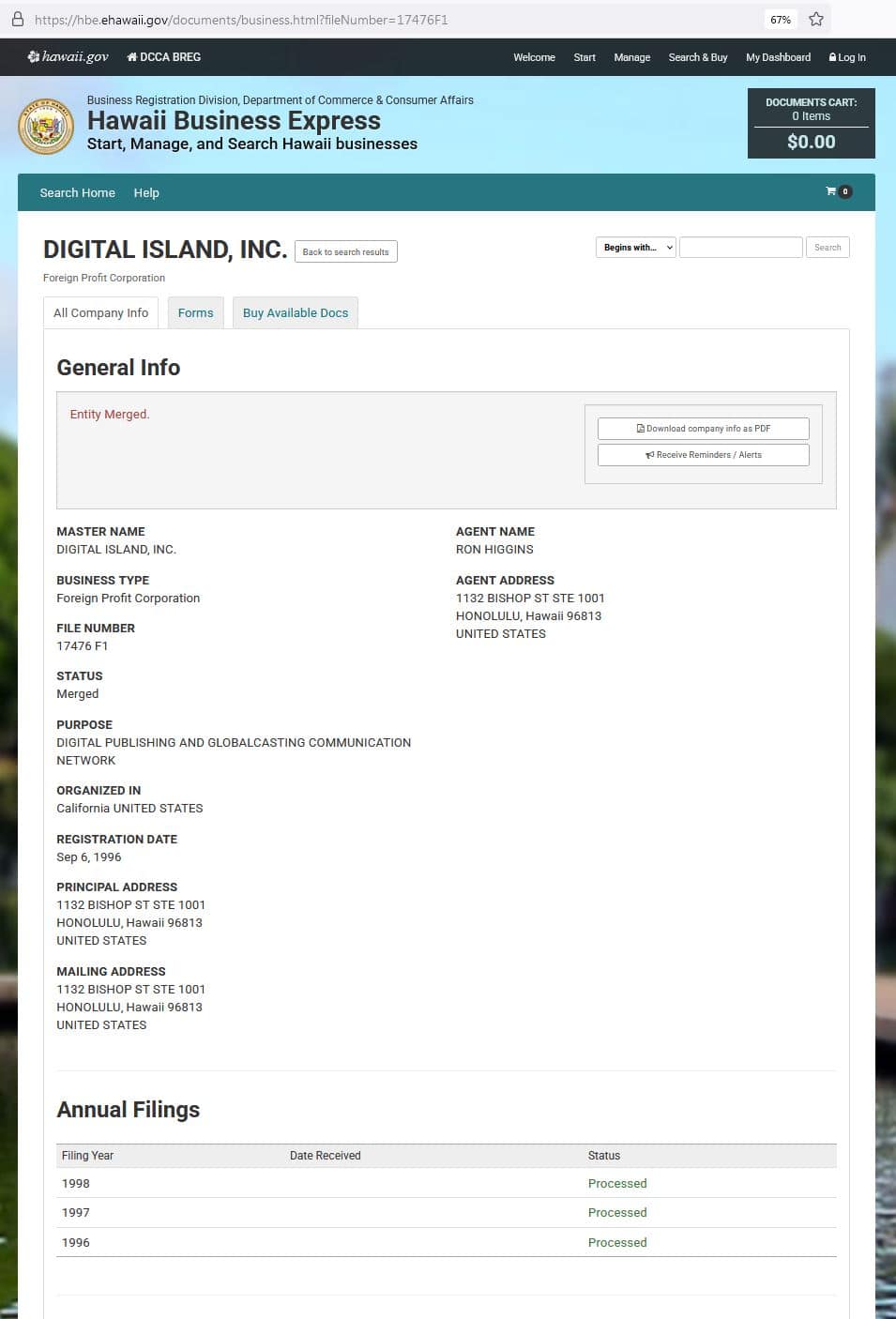
Task: Click the hawaii.gov logo
Action: click(x=68, y=57)
